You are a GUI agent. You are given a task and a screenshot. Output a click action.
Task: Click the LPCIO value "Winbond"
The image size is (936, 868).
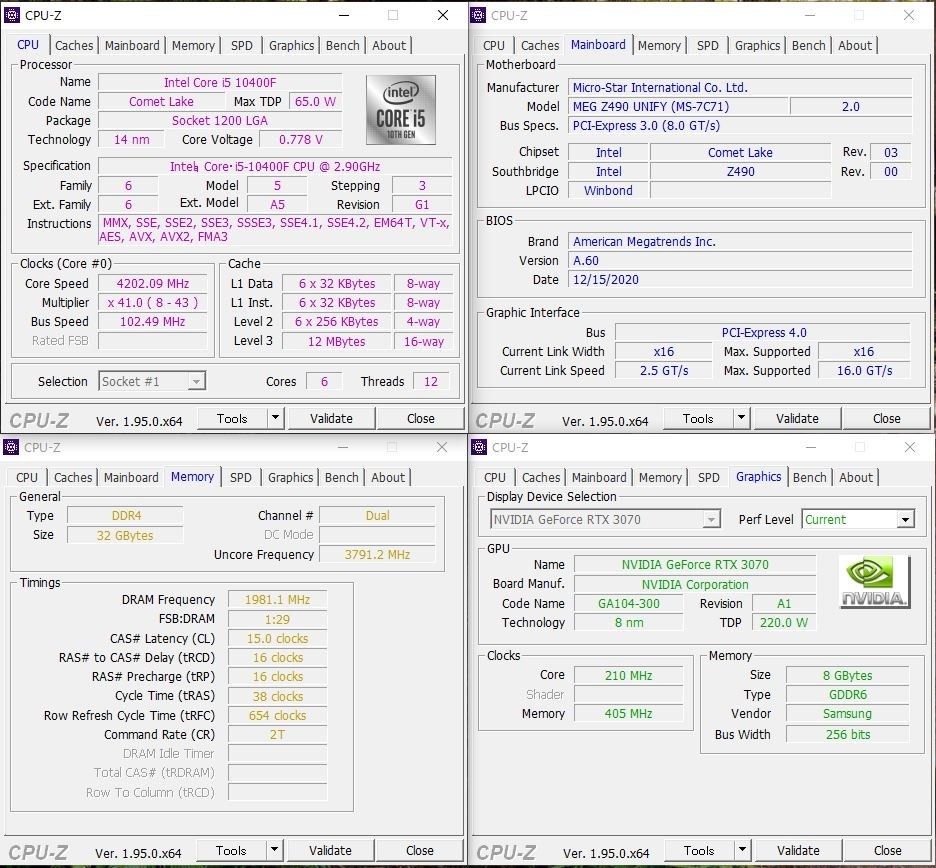608,190
